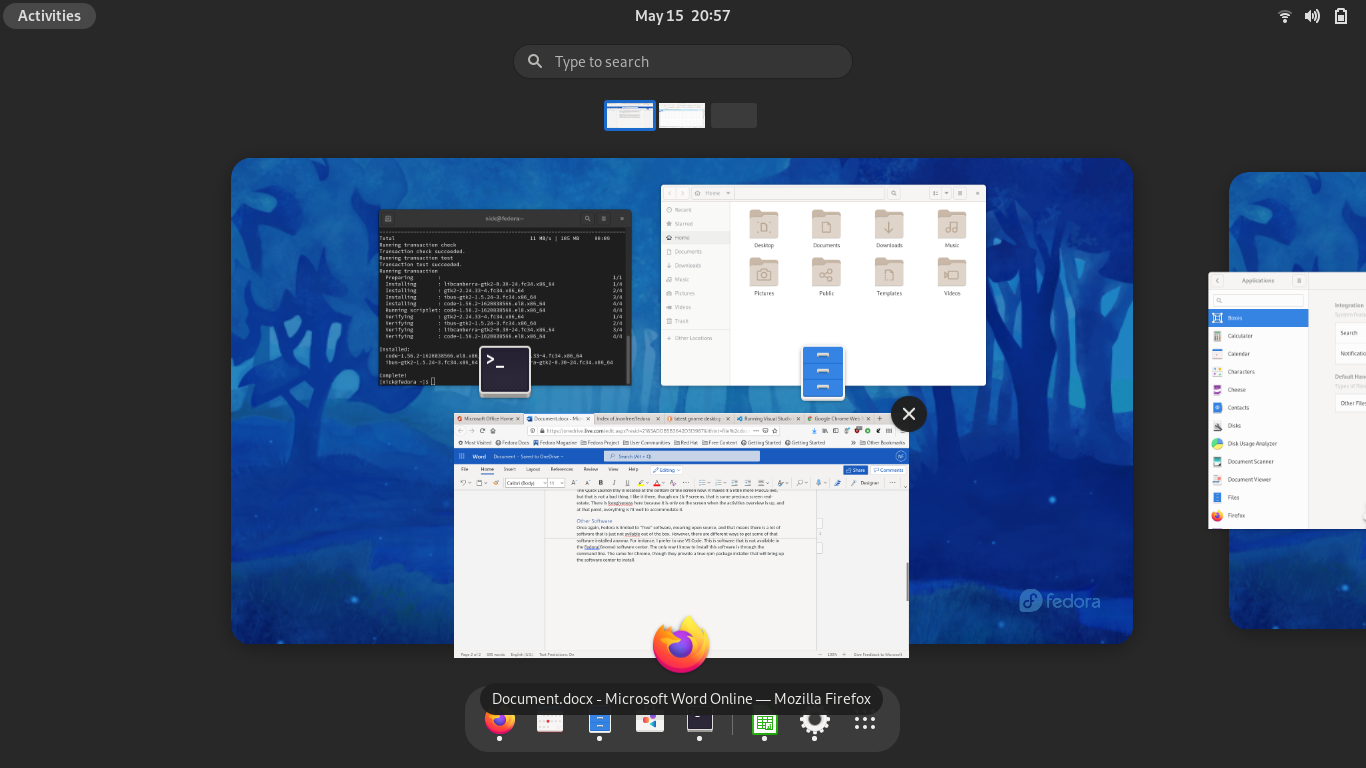The height and width of the screenshot is (768, 1366).
Task: Select the first workspace thumbnail
Action: [630, 116]
